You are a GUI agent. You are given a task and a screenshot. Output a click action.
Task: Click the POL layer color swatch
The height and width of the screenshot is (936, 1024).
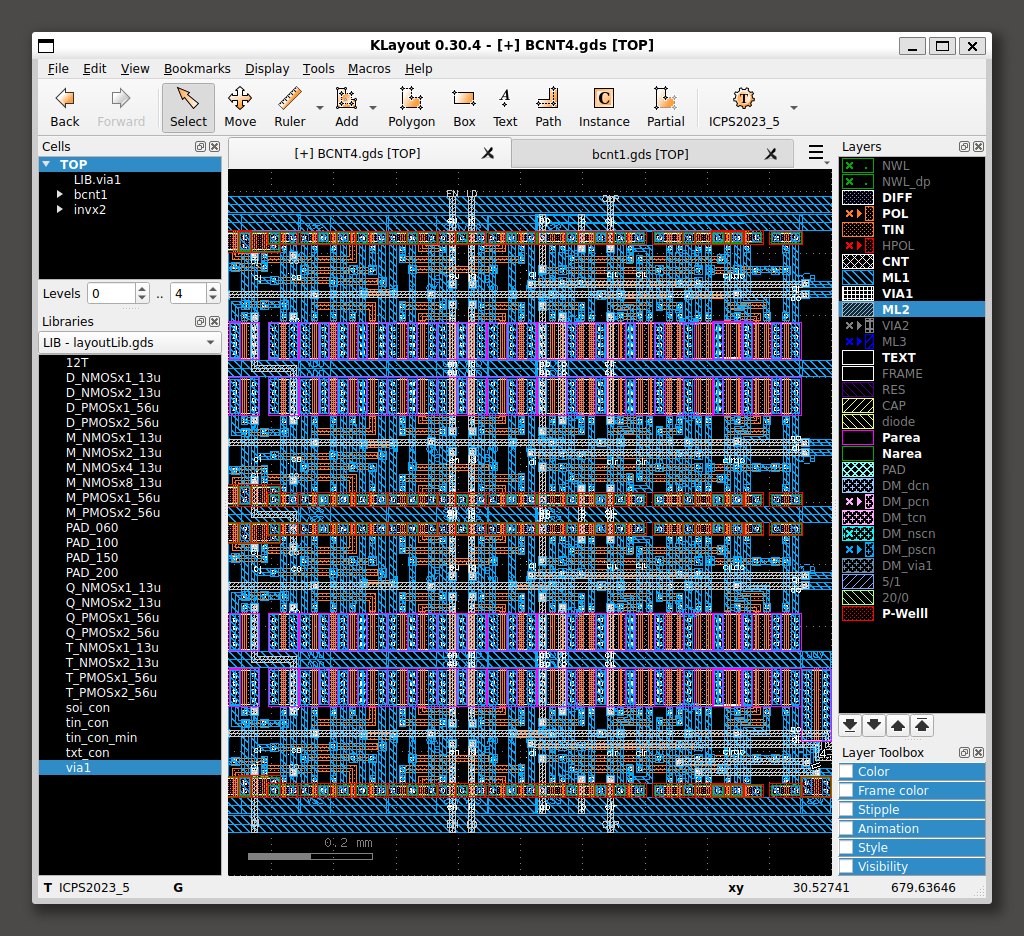point(858,213)
